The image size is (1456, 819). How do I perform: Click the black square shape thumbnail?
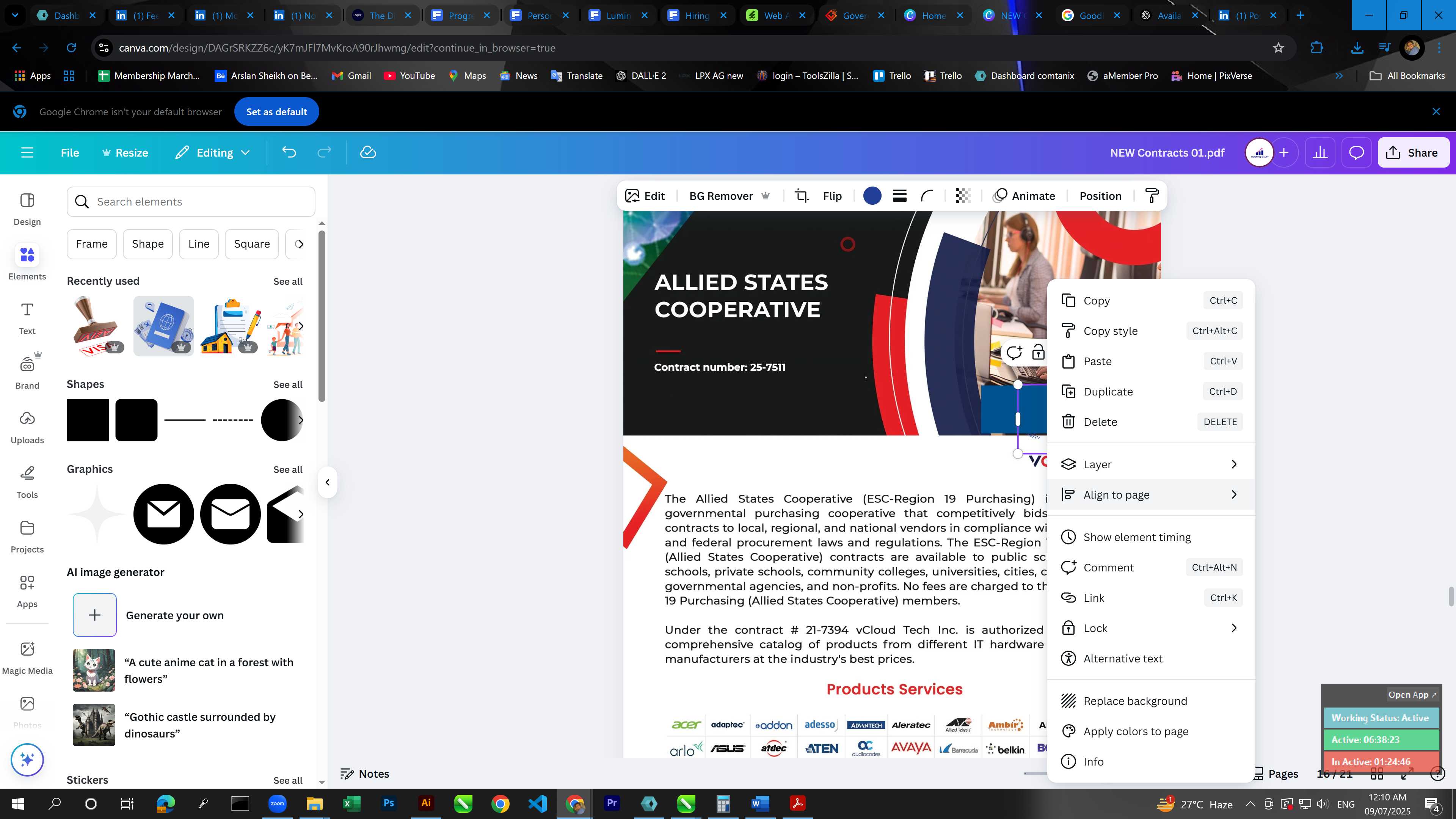click(88, 420)
